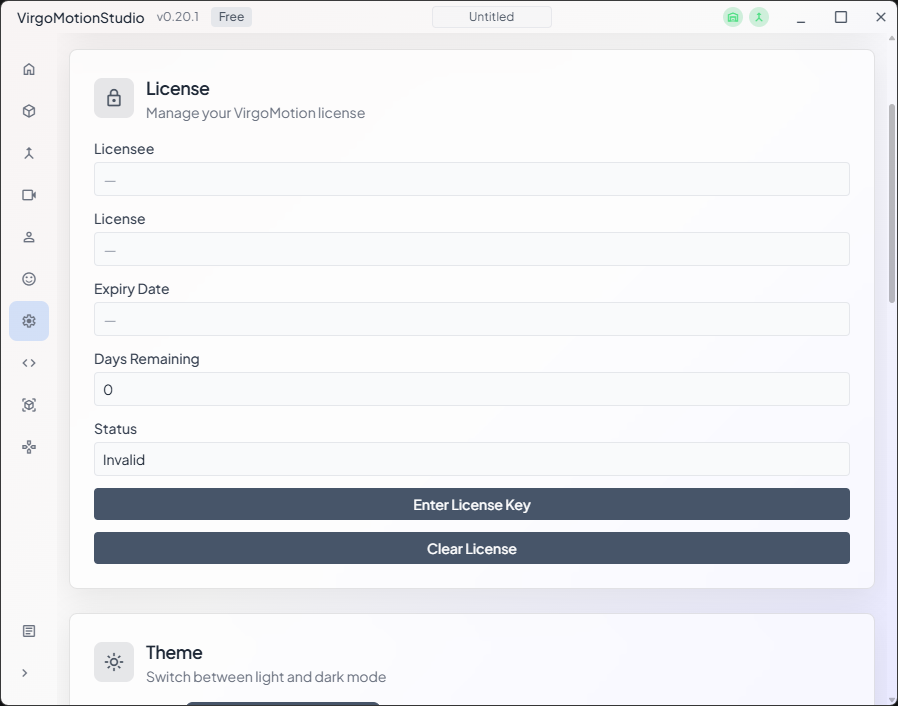
Task: Click the green building status indicator
Action: click(732, 17)
